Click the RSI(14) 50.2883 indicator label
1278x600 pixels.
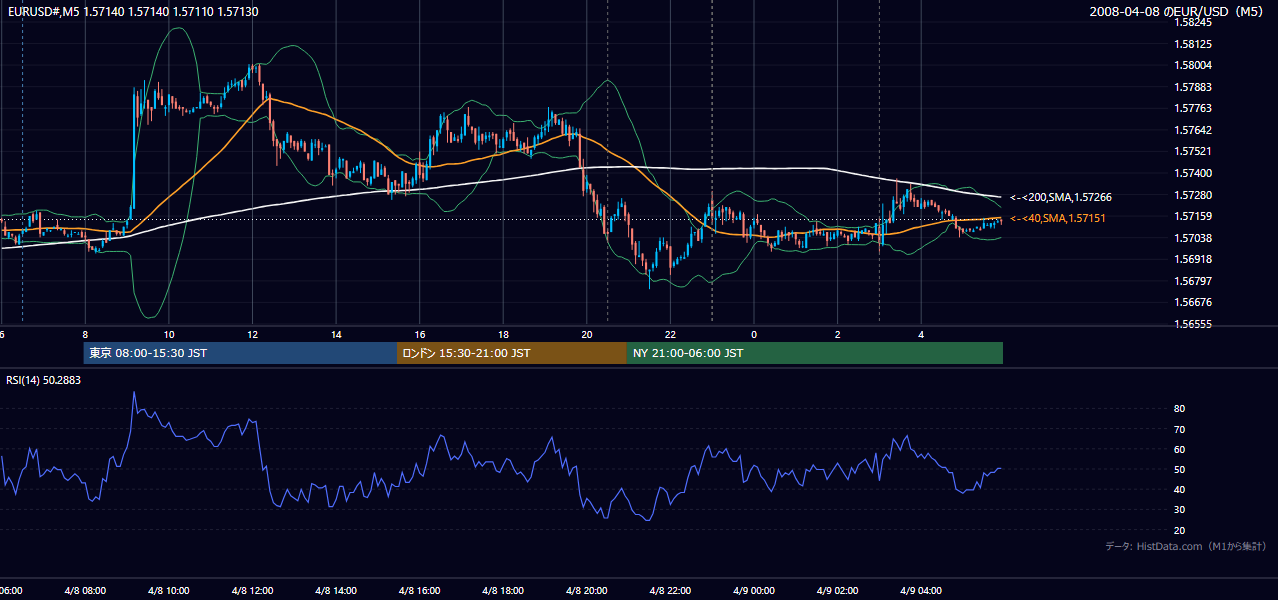point(43,380)
